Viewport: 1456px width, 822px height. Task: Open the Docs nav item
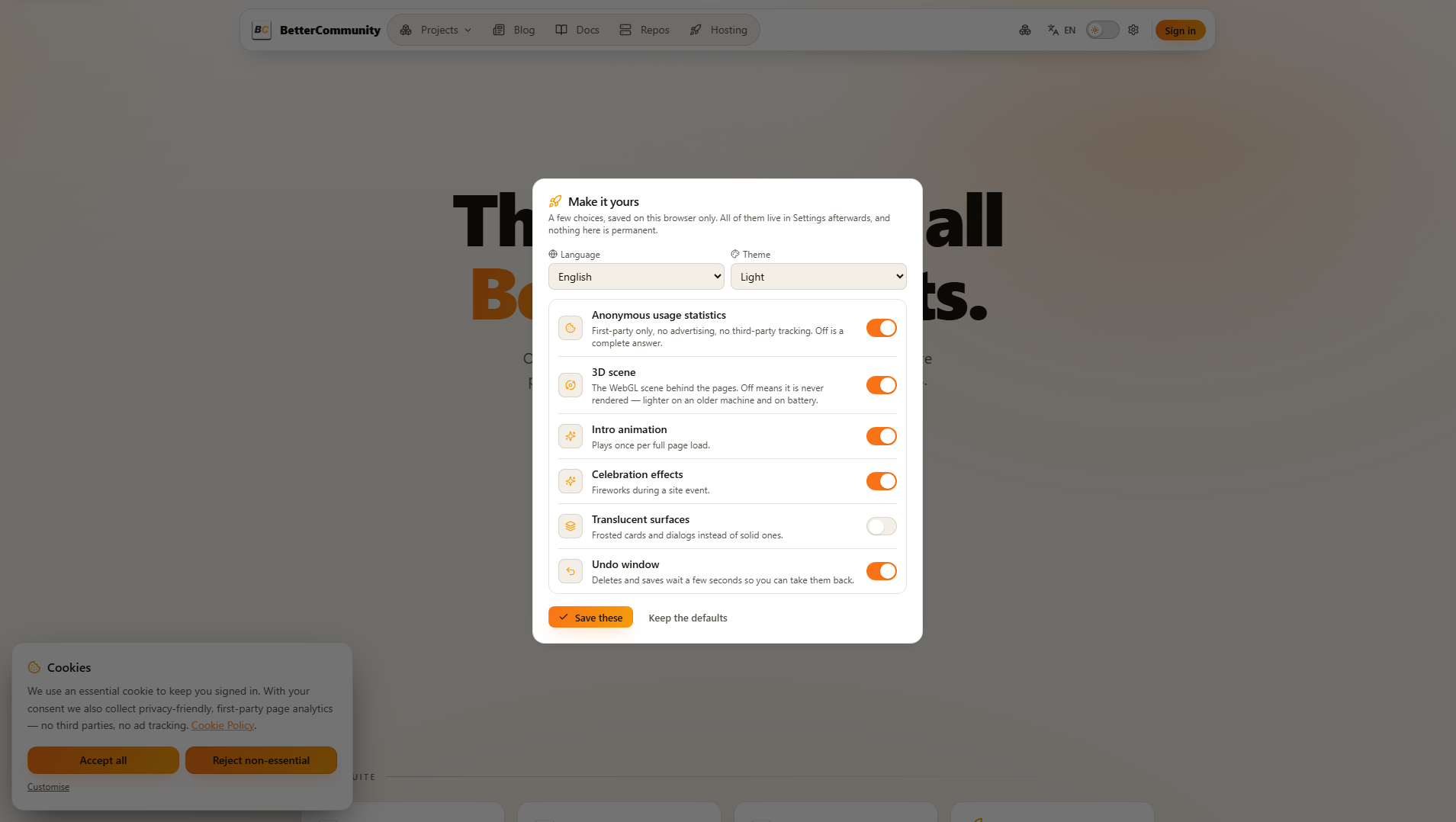click(577, 30)
